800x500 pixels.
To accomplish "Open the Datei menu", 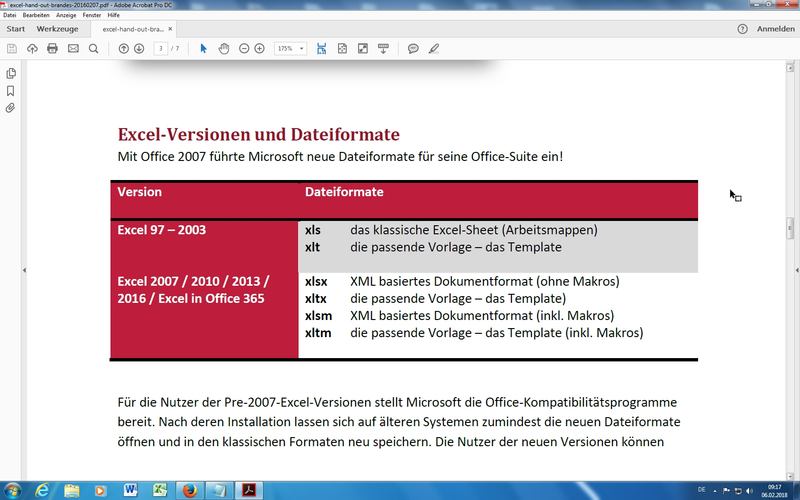I will tap(10, 15).
